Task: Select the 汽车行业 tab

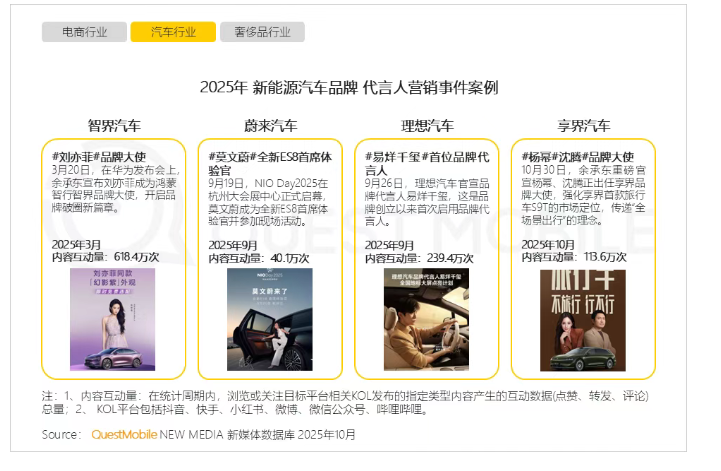Action: [172, 32]
